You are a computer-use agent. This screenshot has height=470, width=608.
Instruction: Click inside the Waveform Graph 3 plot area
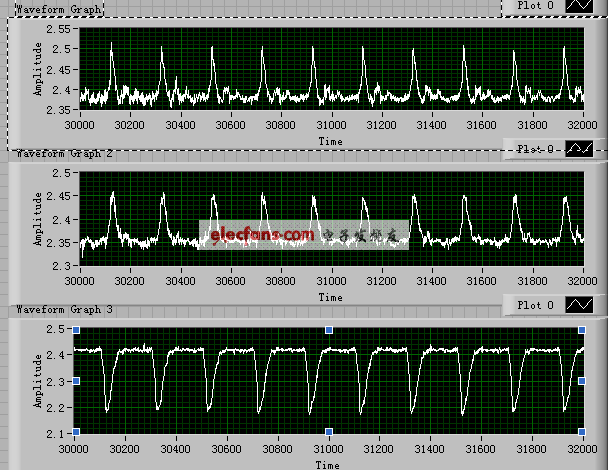point(329,381)
